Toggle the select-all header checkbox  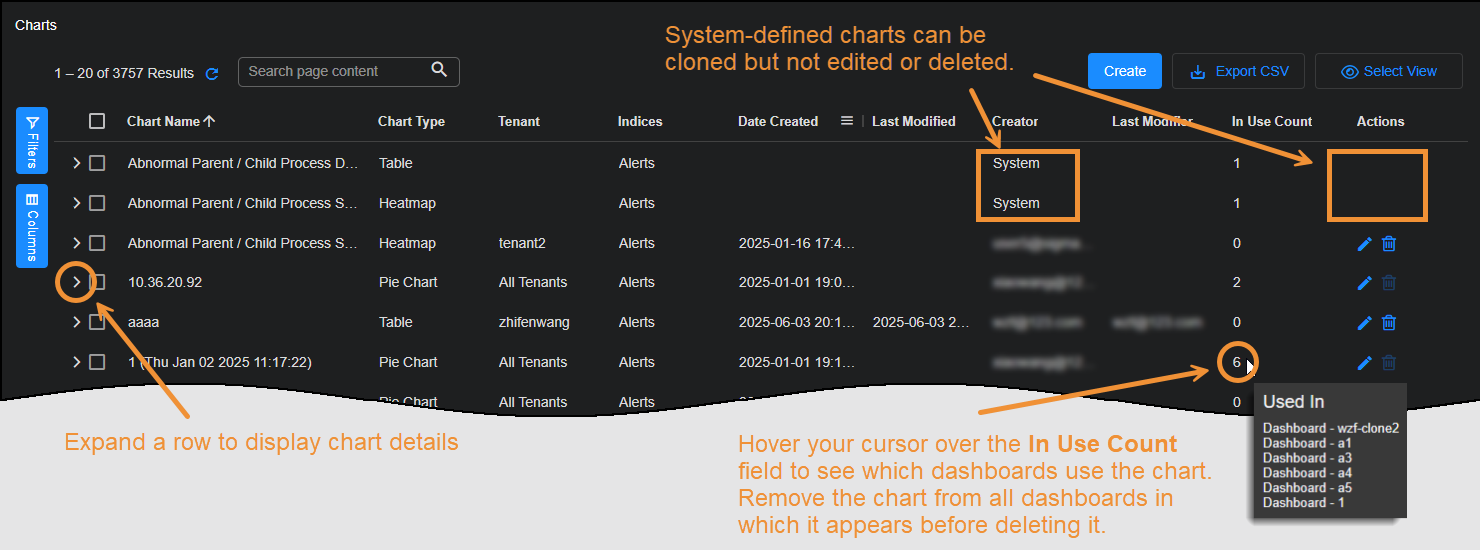click(97, 121)
